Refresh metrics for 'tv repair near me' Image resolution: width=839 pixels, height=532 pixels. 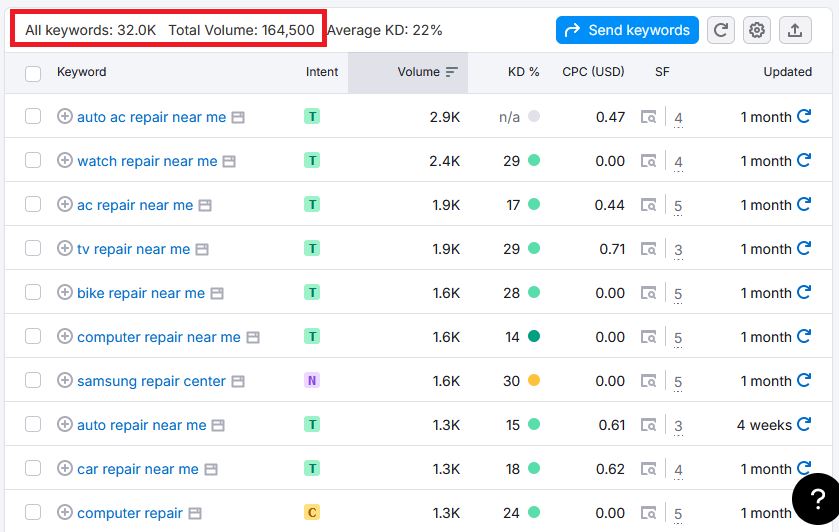[803, 249]
